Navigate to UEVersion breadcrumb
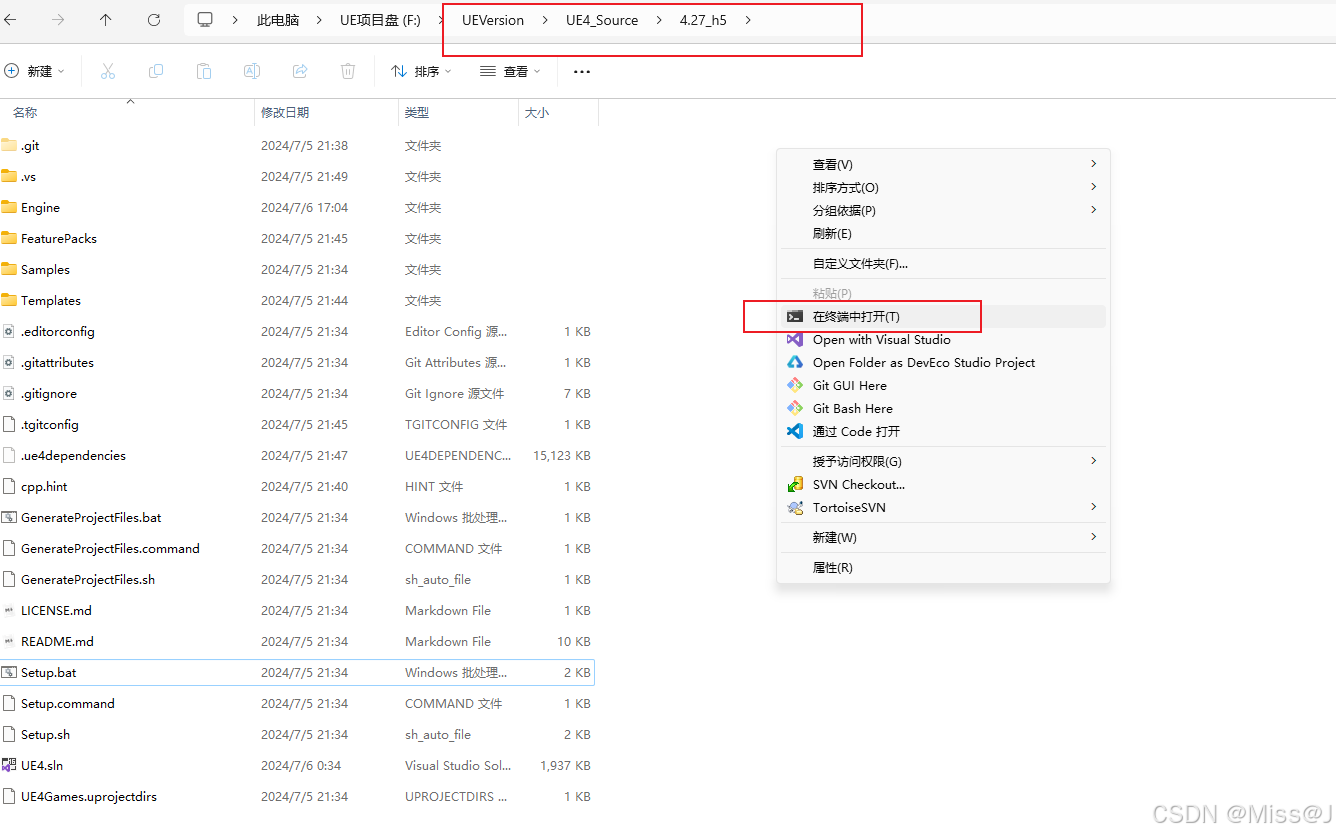This screenshot has height=836, width=1336. click(493, 20)
